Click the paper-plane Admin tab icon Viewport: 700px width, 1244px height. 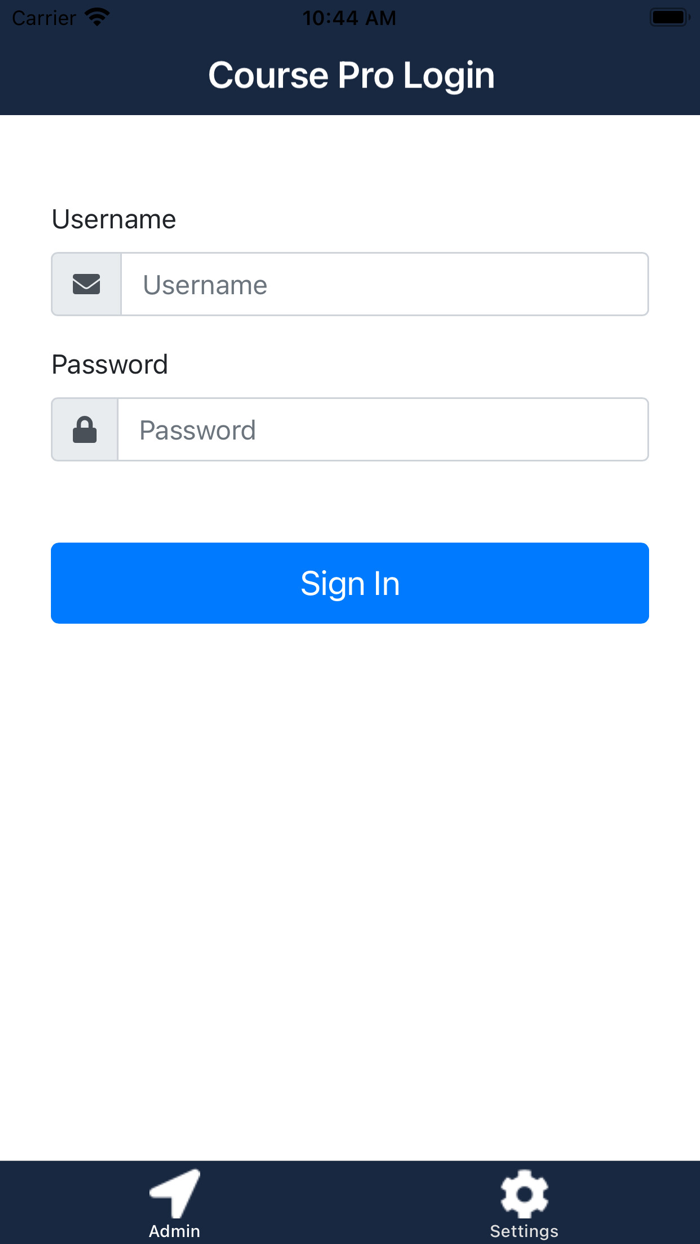tap(174, 1192)
